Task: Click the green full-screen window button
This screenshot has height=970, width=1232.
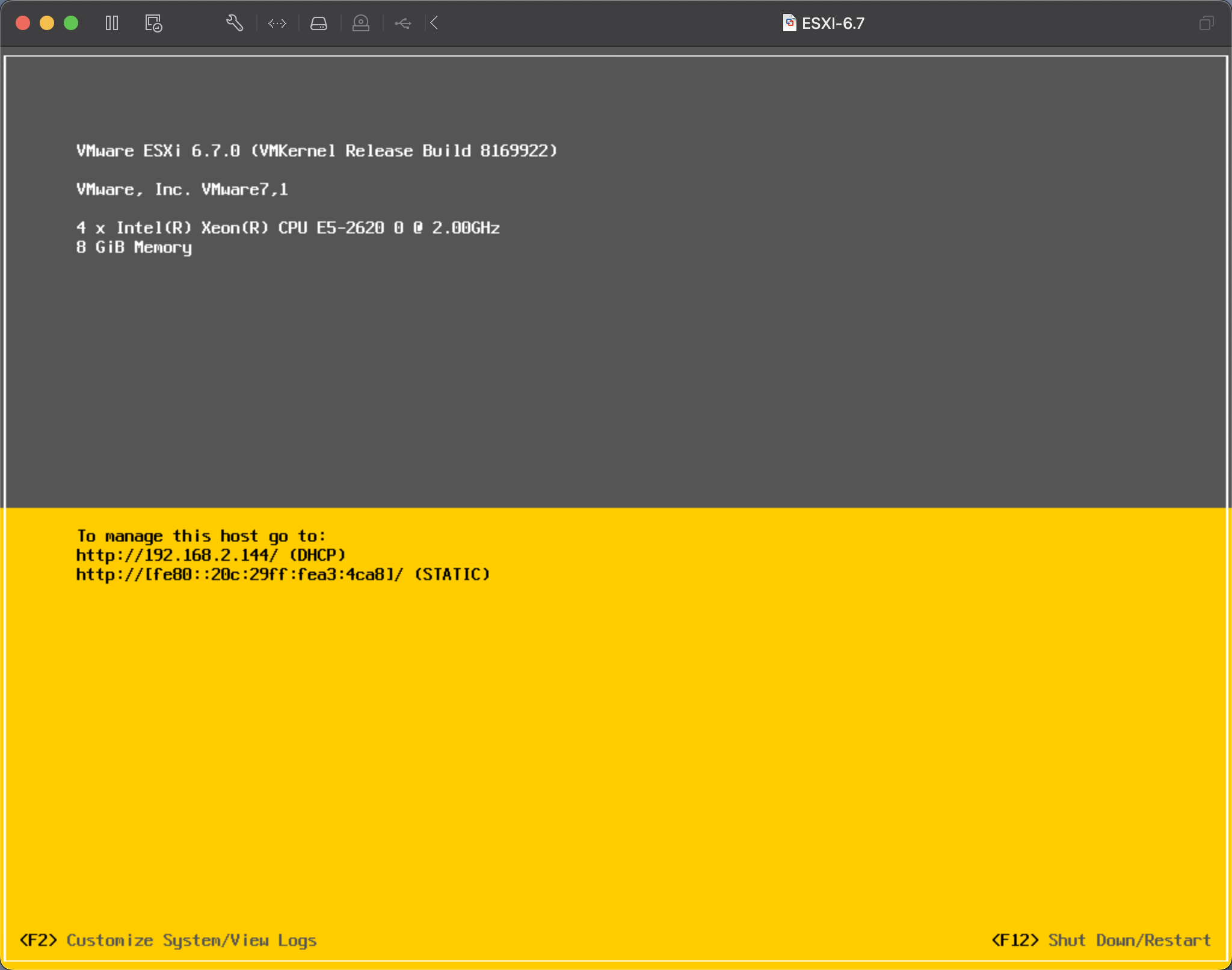Action: tap(71, 23)
